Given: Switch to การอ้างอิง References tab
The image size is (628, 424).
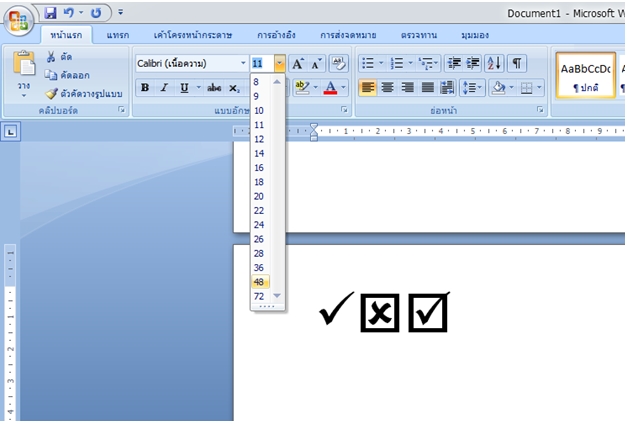Looking at the screenshot, I should (276, 35).
